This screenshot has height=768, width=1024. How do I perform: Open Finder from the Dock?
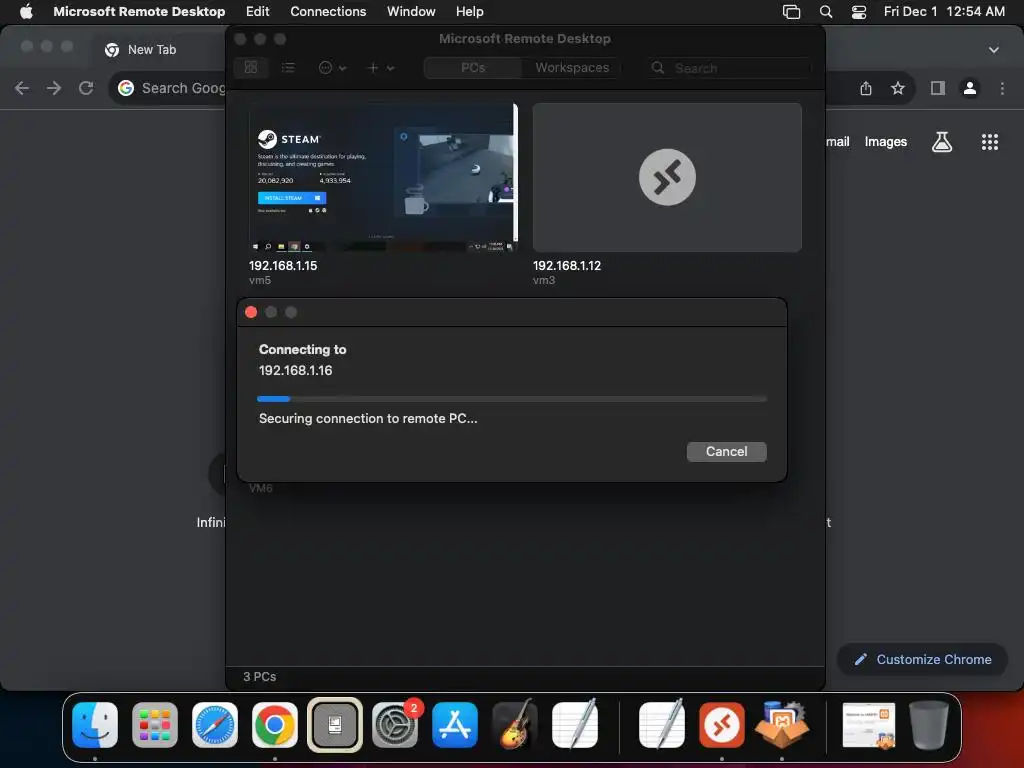pyautogui.click(x=95, y=725)
